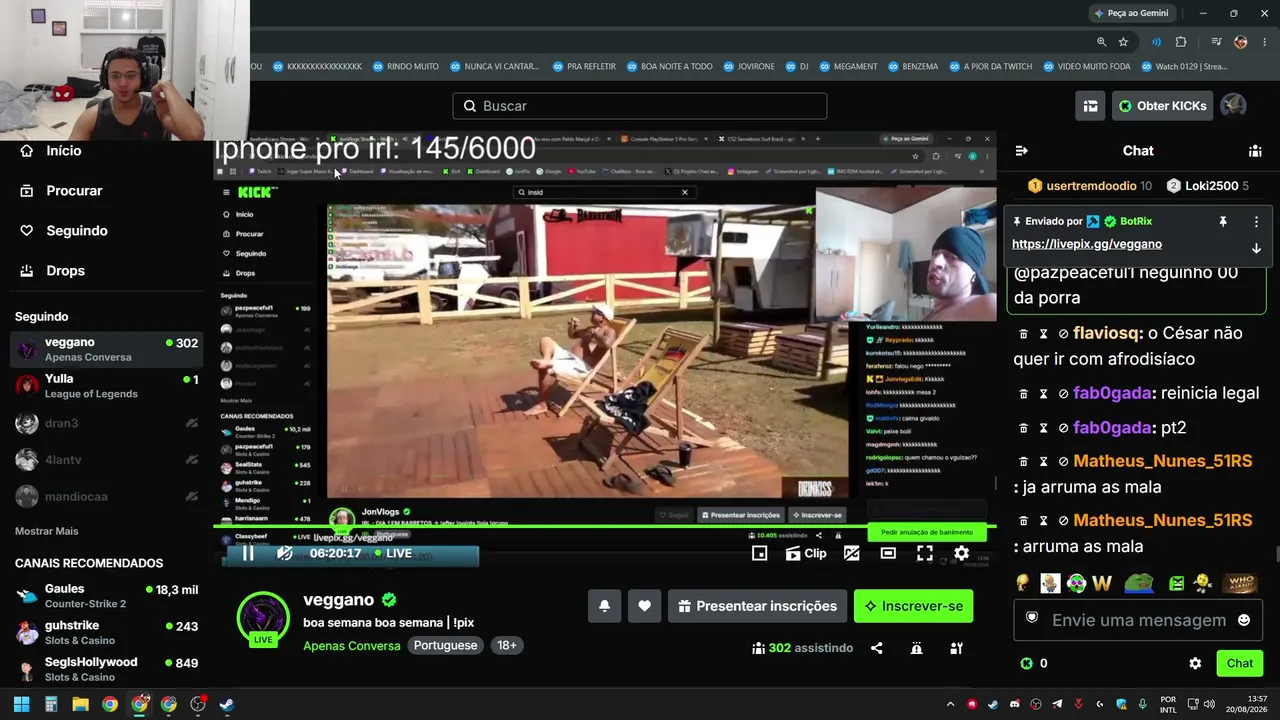The width and height of the screenshot is (1280, 720).
Task: Report the stream with the siren icon
Action: 917,648
